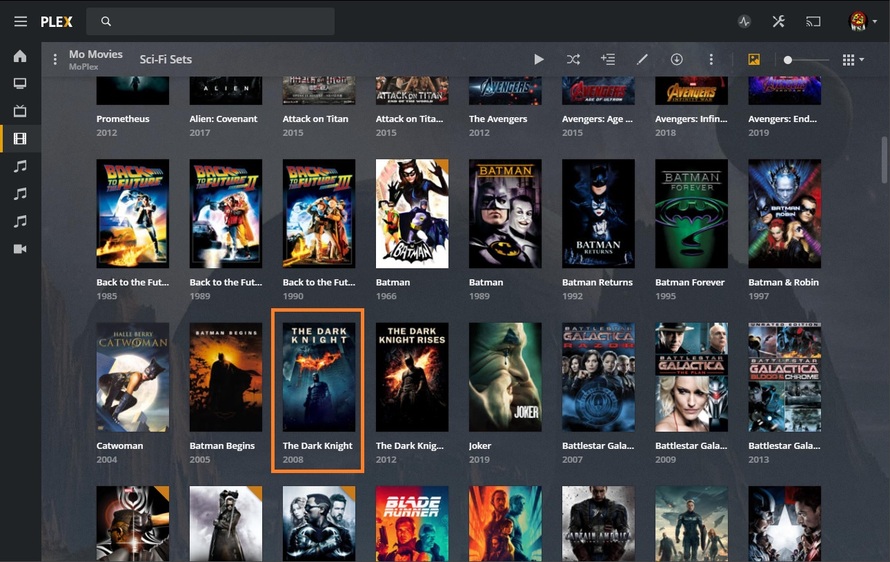Open The Dark Knight 2008 poster
Image resolution: width=890 pixels, height=562 pixels.
(x=319, y=377)
